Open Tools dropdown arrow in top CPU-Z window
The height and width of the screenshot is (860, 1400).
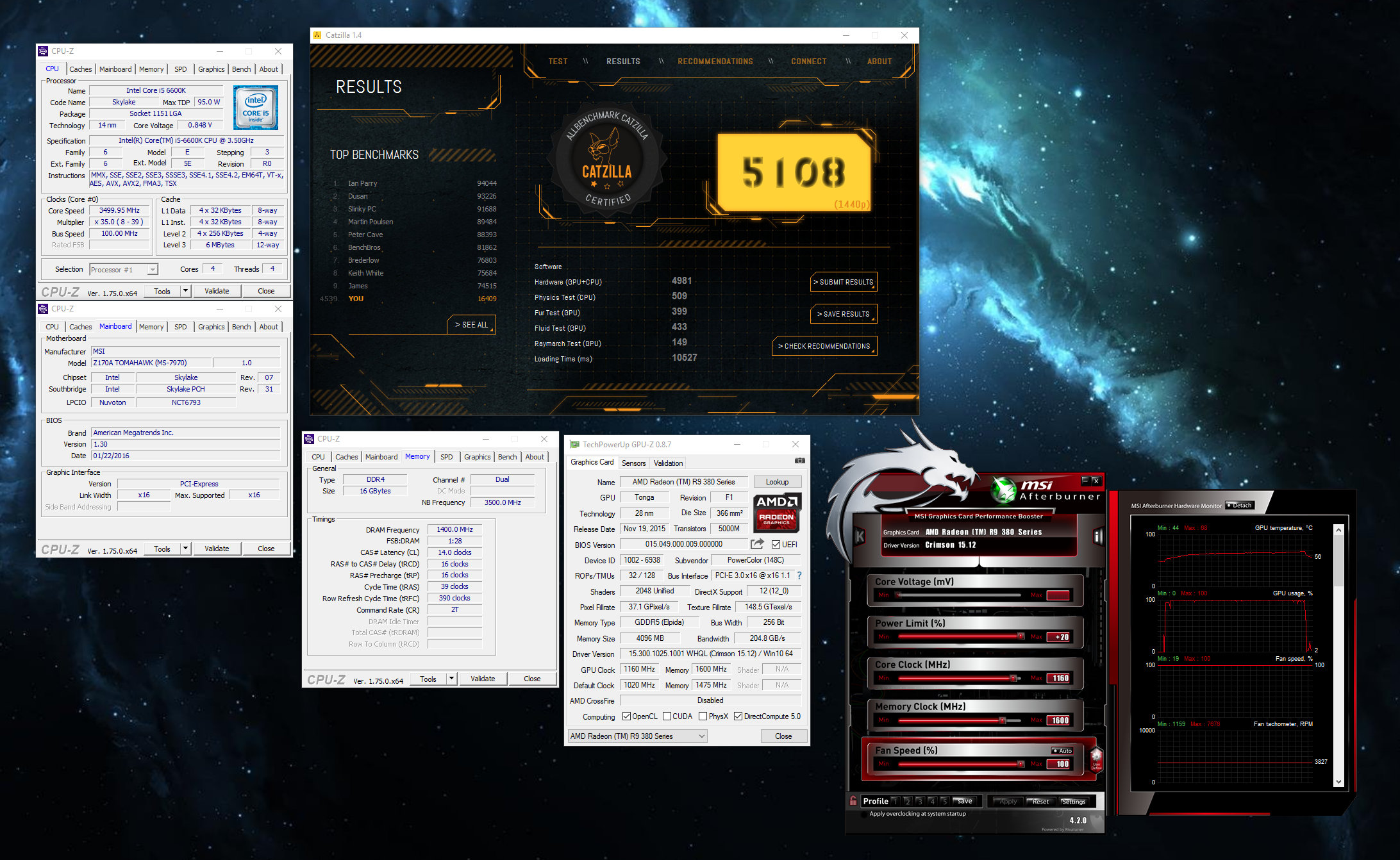pos(185,291)
